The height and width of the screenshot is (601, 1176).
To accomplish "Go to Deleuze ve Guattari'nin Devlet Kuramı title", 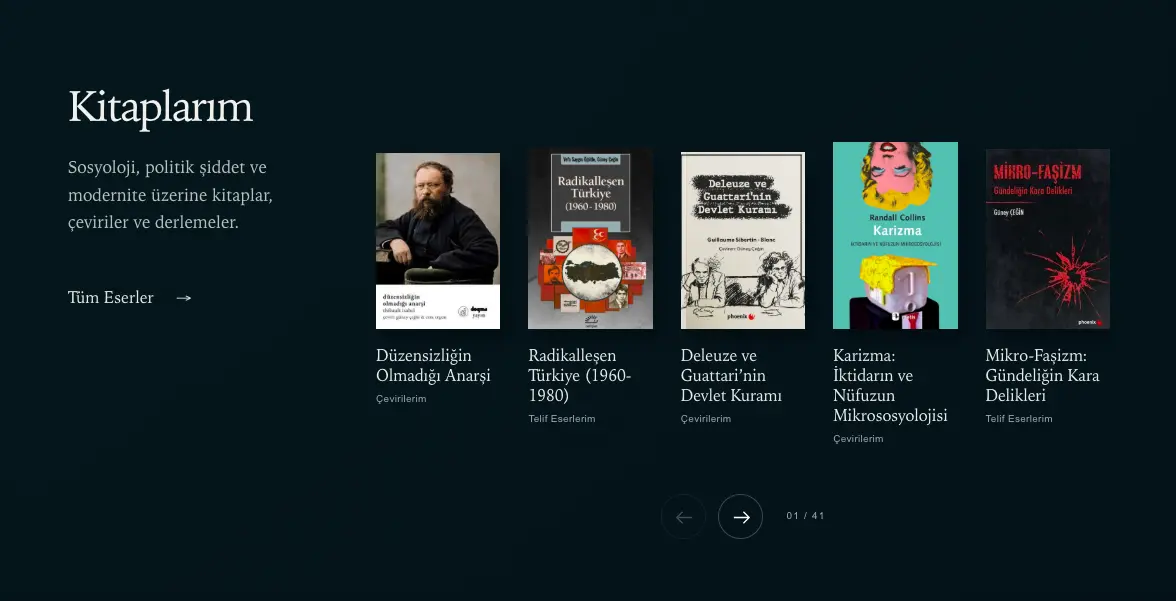I will 731,375.
